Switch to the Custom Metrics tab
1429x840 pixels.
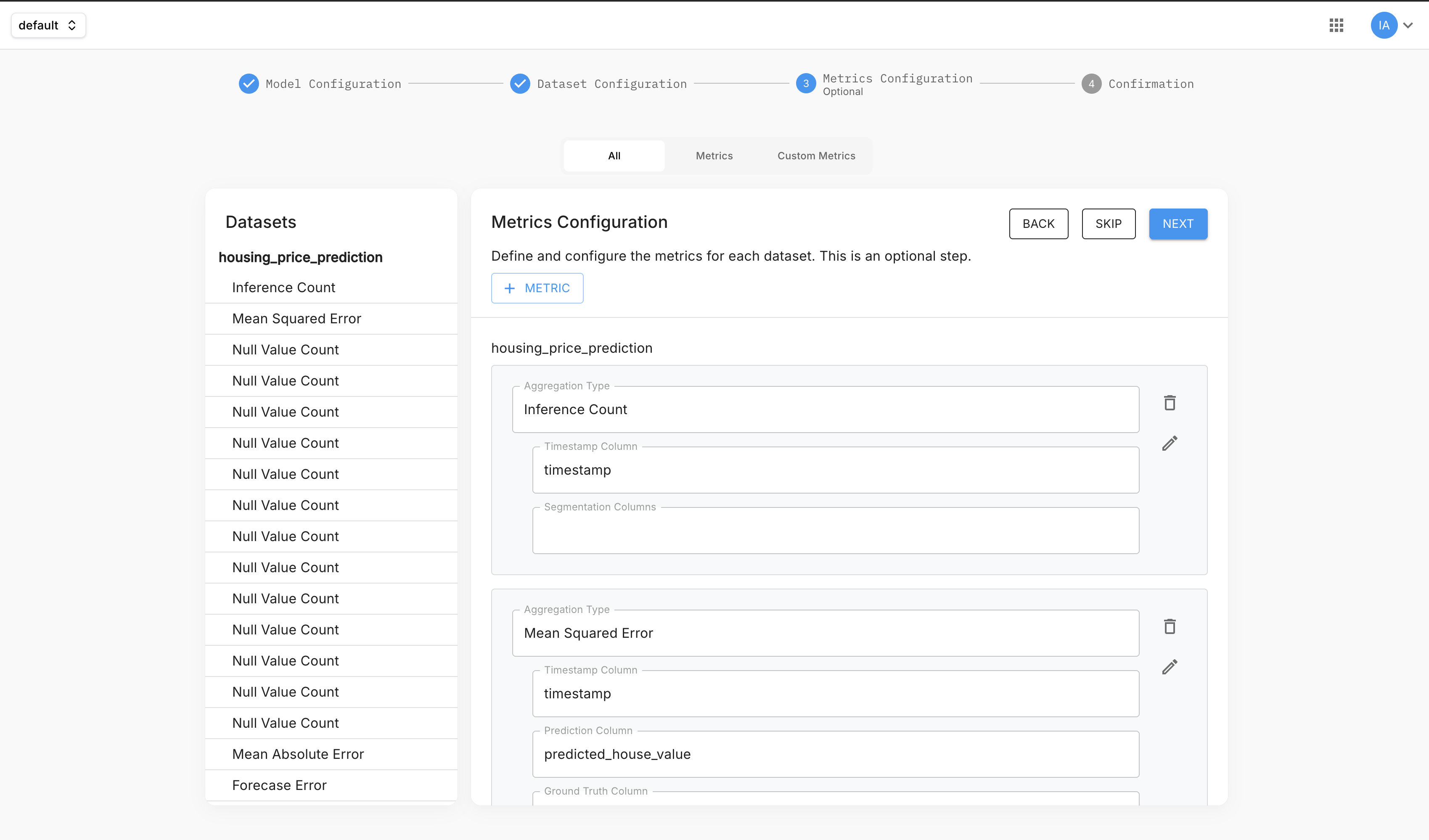tap(816, 156)
